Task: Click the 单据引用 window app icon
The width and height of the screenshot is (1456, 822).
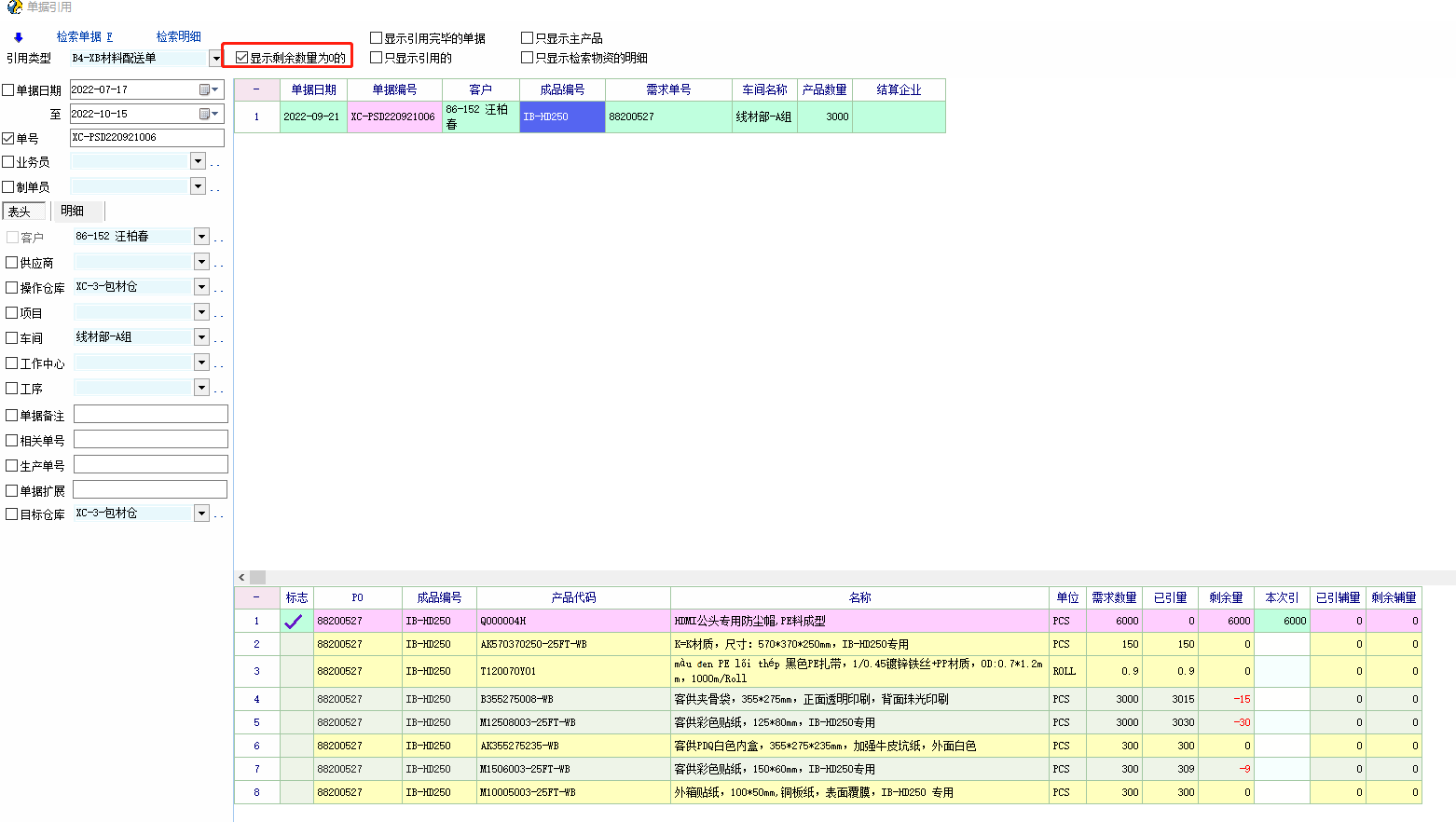Action: click(14, 7)
